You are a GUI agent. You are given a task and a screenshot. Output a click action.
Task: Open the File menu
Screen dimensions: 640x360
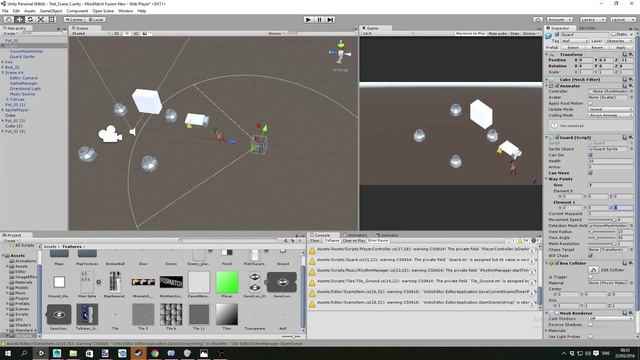pyautogui.click(x=5, y=11)
